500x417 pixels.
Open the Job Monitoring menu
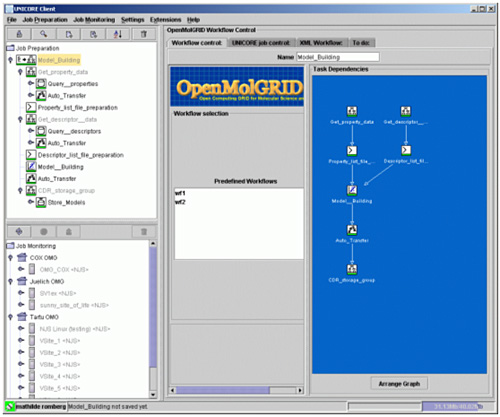pos(94,20)
